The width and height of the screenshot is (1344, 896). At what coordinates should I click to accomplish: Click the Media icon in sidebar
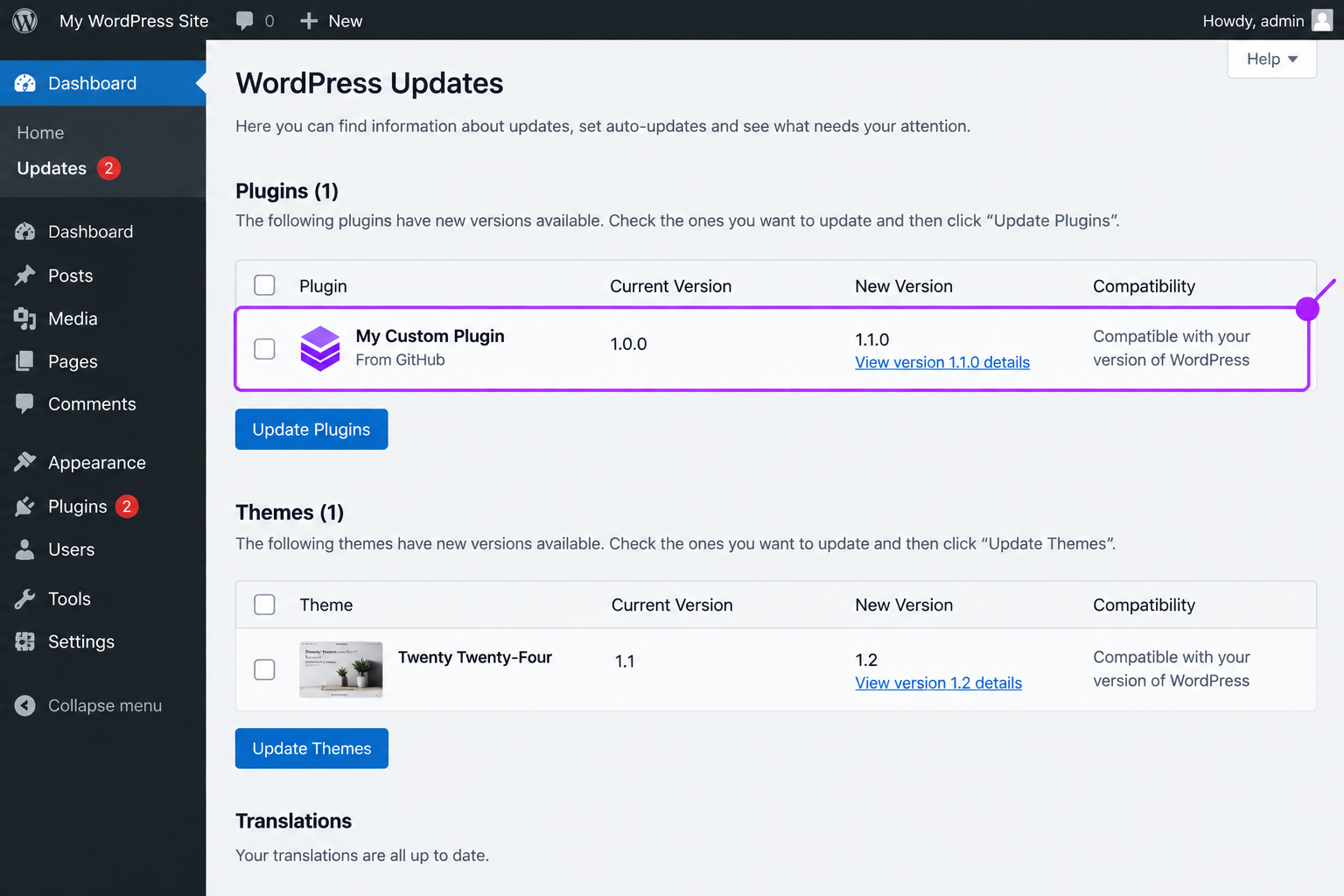(x=25, y=318)
